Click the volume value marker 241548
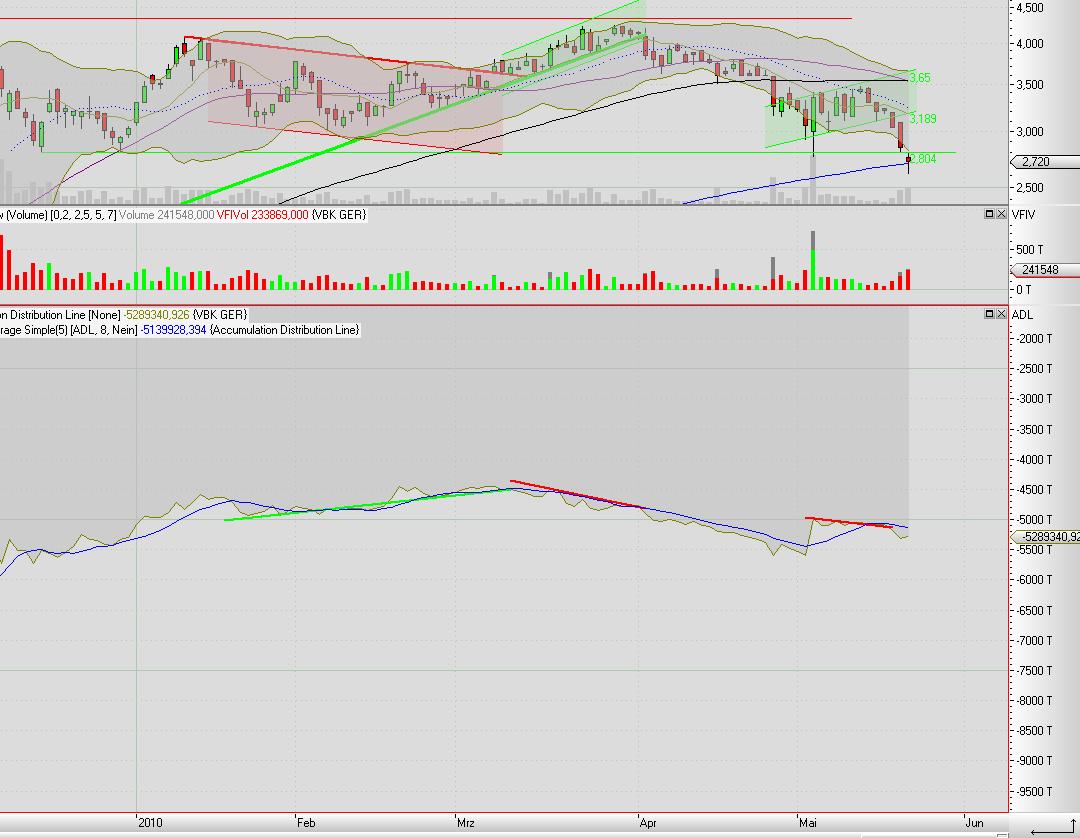This screenshot has height=838, width=1080. [x=1044, y=270]
